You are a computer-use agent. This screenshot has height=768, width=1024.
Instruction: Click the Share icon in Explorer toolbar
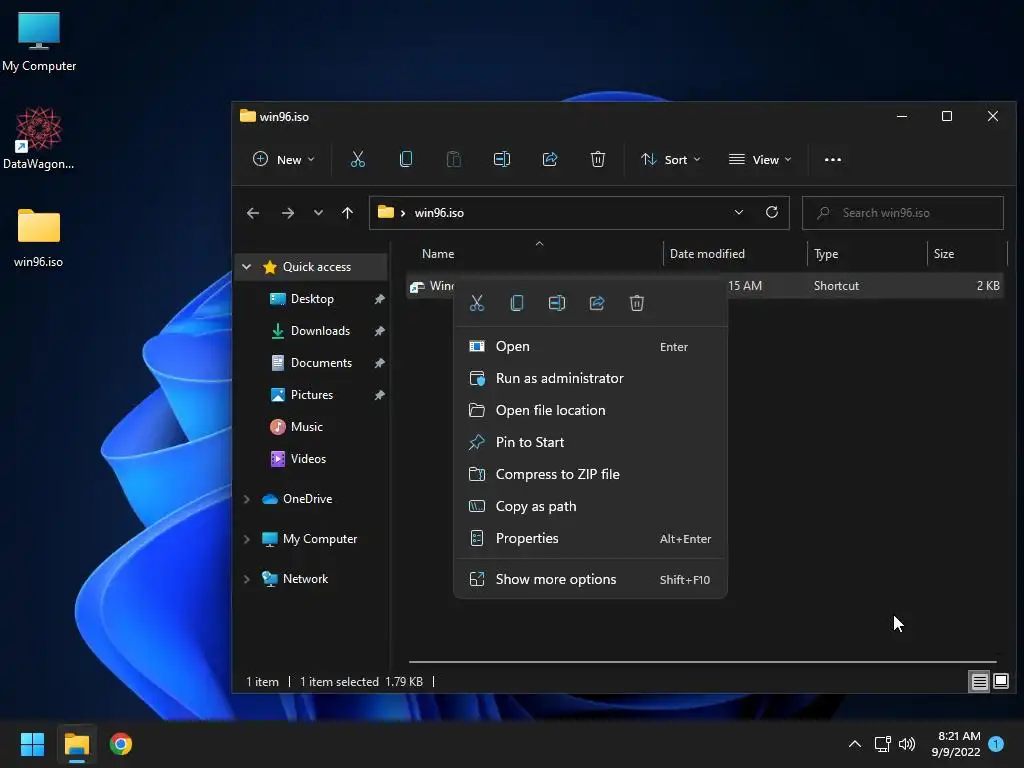click(550, 159)
